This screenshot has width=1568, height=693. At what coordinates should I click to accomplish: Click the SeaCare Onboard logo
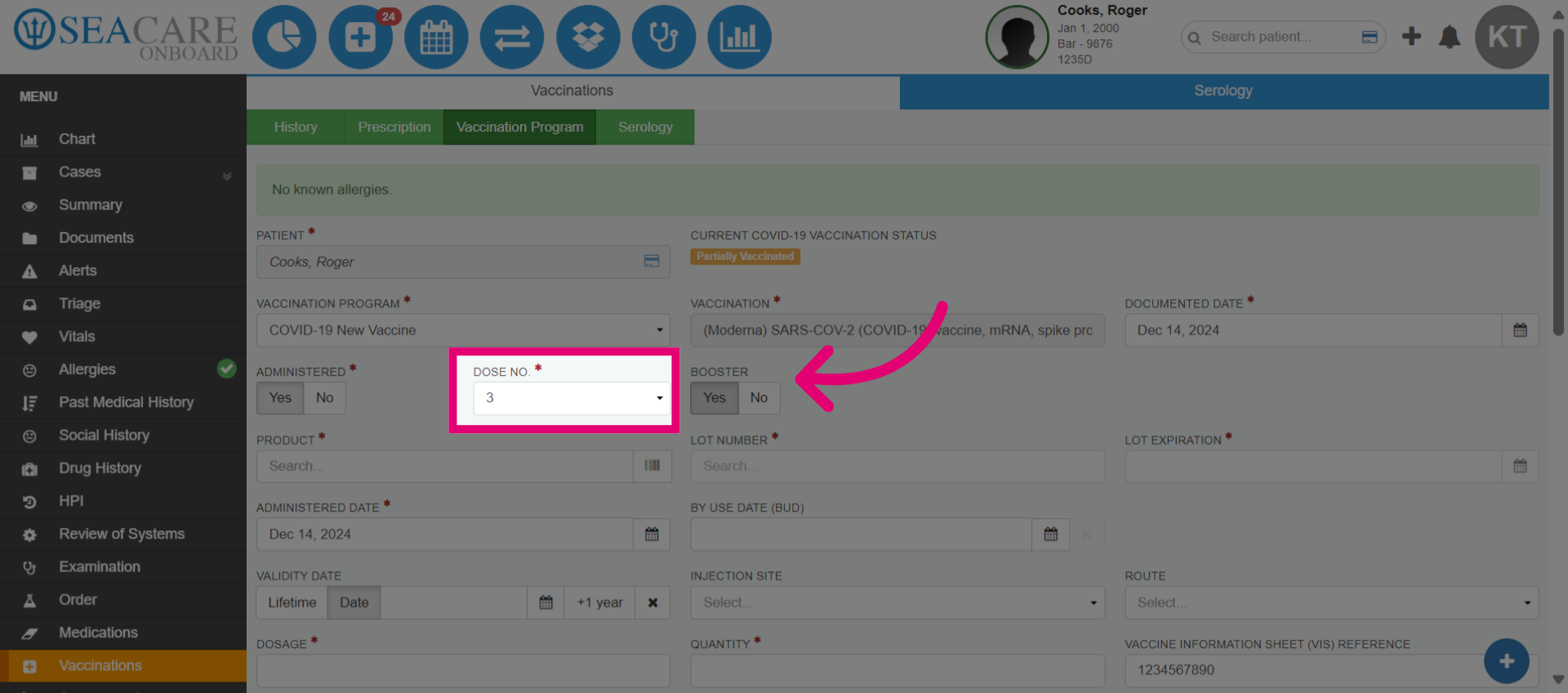[126, 37]
